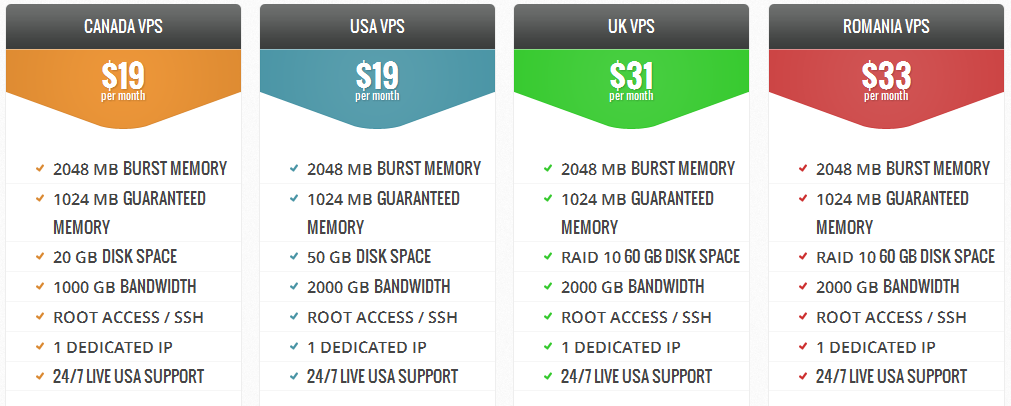
Task: Click orange checkmark next to 1000 GB Bandwidth
Action: click(39, 287)
